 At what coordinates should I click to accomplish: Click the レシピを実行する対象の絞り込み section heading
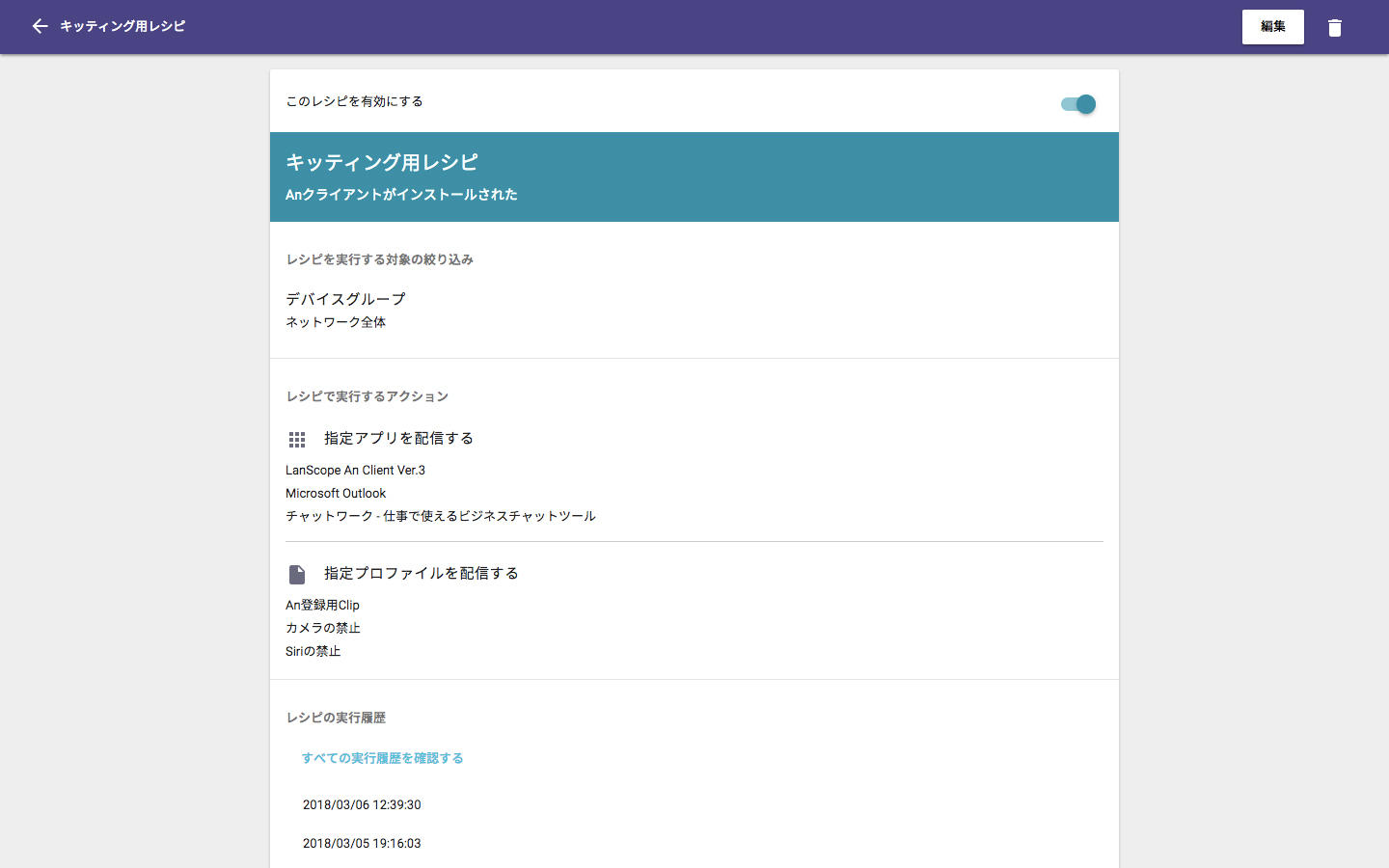[379, 259]
